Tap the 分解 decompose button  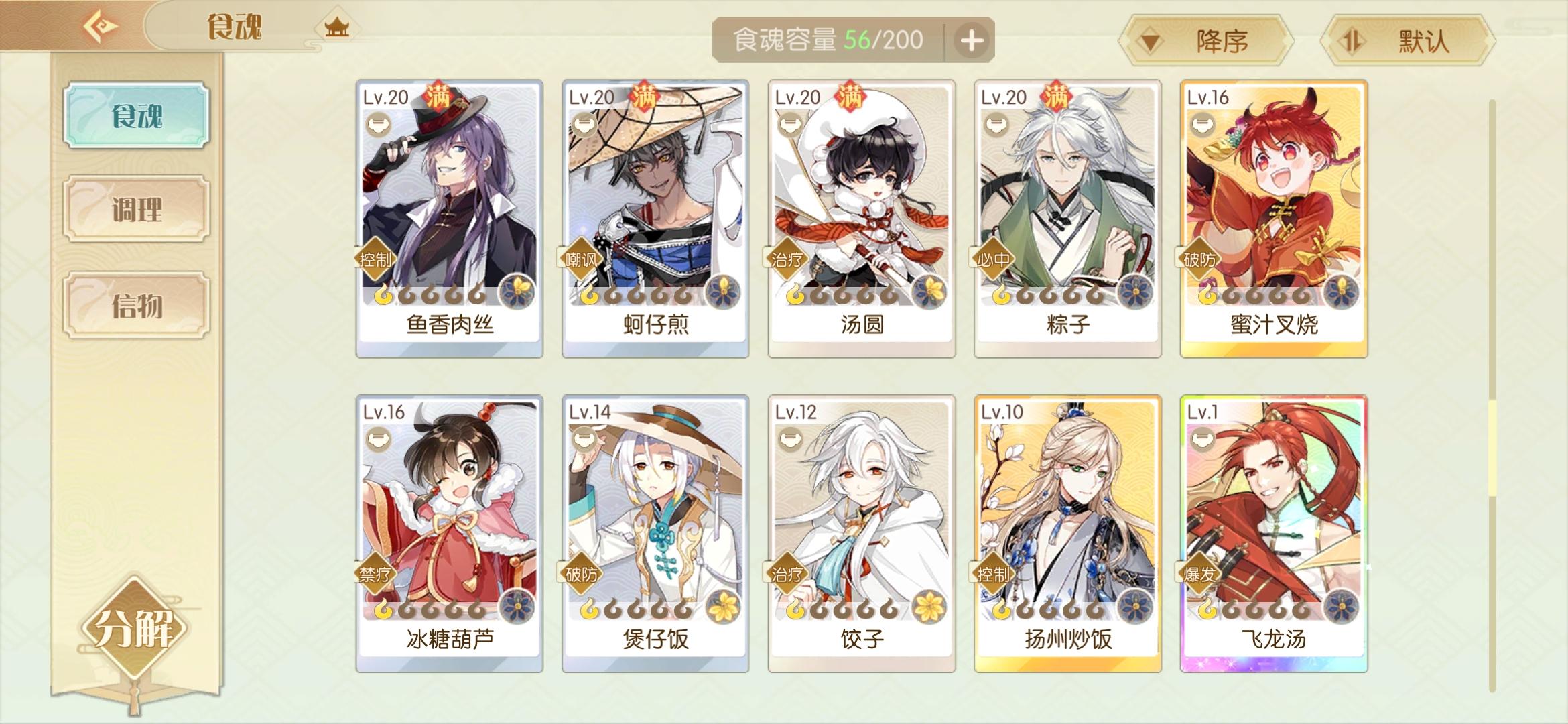[x=135, y=627]
